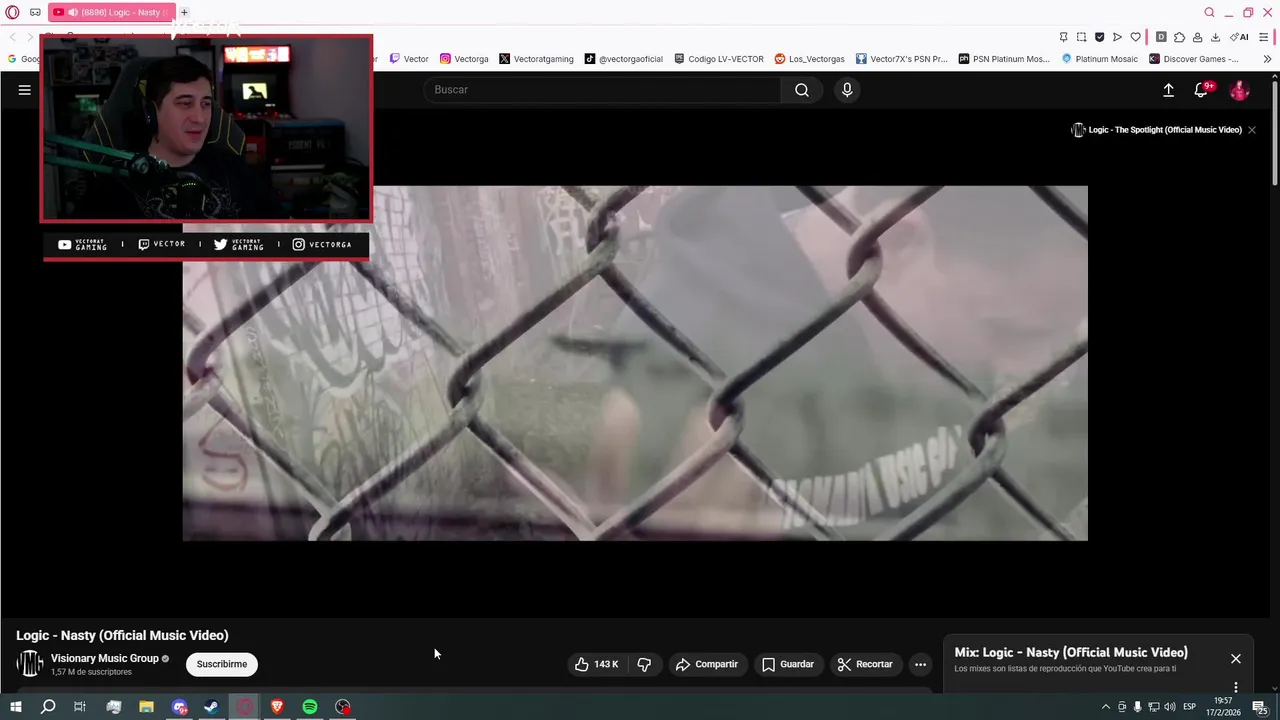The height and width of the screenshot is (720, 1280).
Task: Open the Platinum Mosaic bookmark
Action: point(1100,59)
